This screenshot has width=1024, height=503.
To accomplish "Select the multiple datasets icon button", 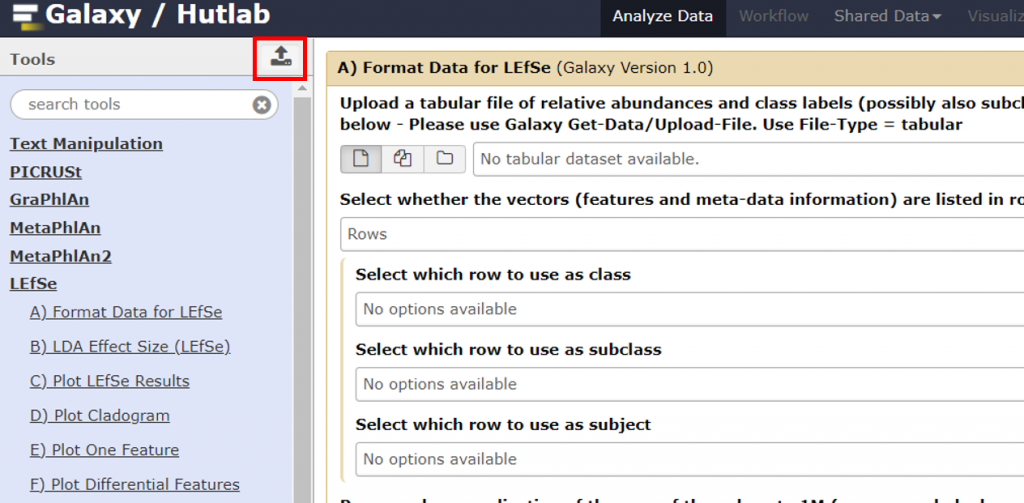I will click(x=403, y=159).
